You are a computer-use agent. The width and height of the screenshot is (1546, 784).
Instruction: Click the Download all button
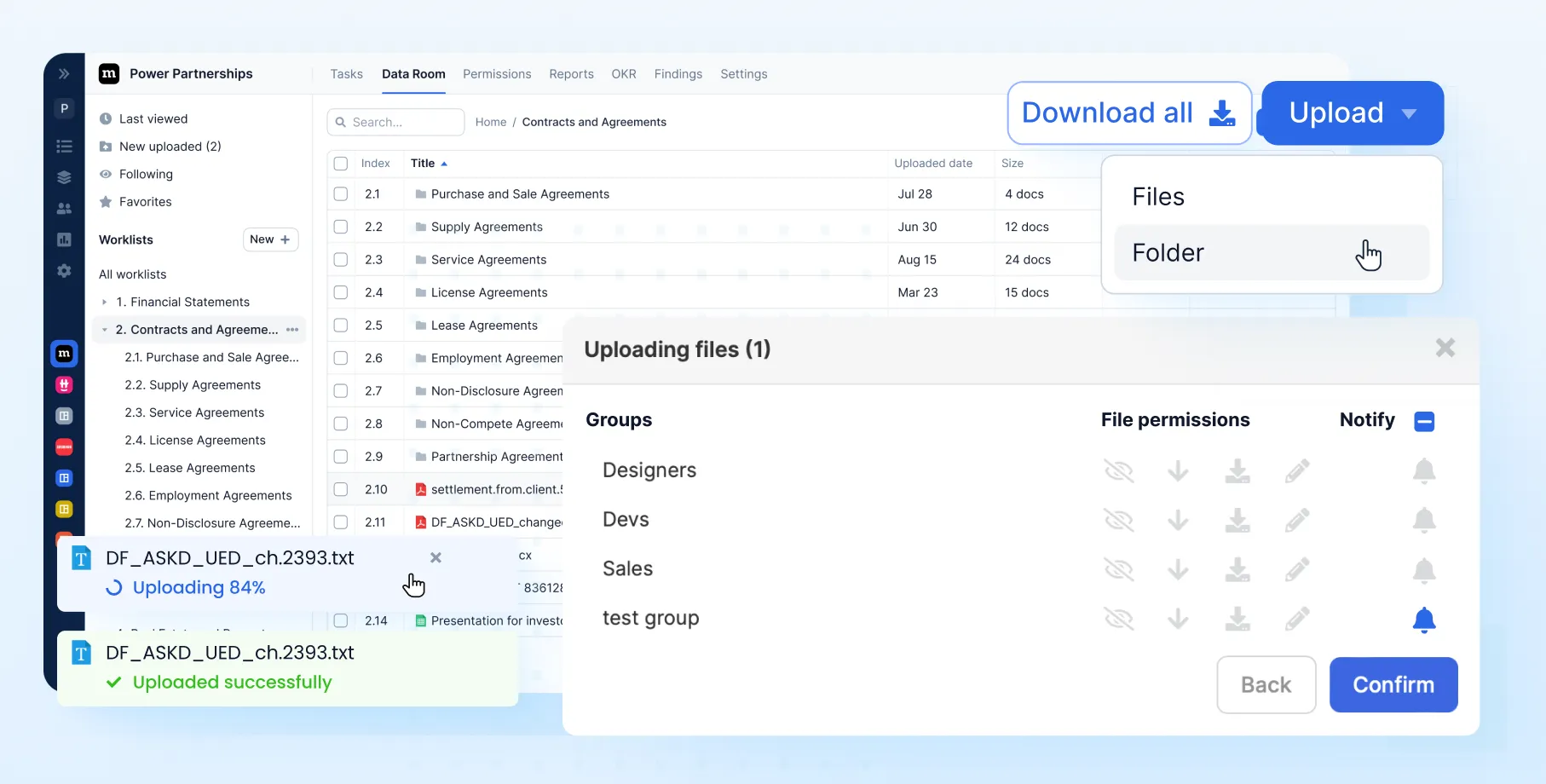coord(1129,112)
